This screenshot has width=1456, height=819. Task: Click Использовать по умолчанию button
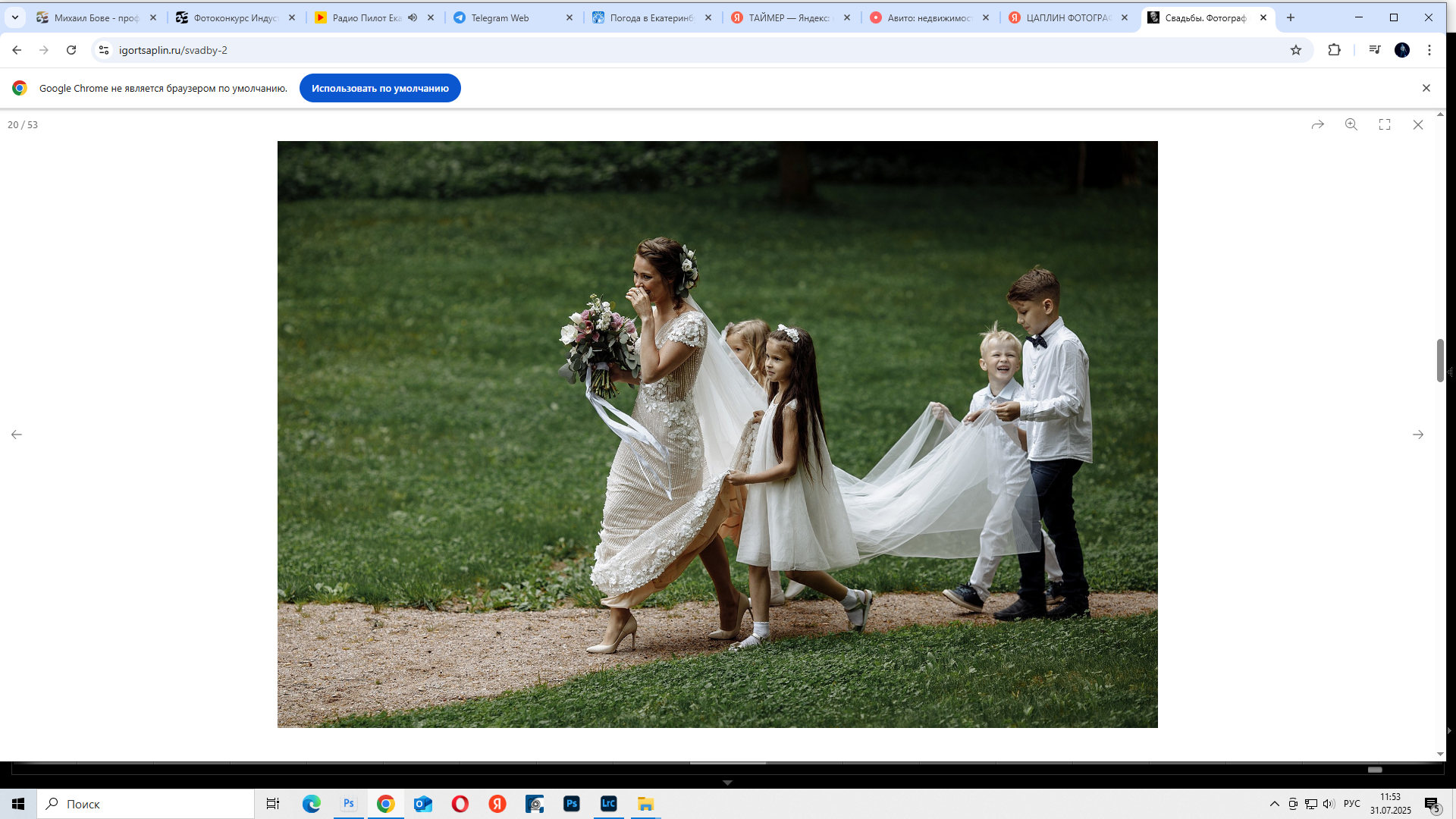click(x=380, y=88)
